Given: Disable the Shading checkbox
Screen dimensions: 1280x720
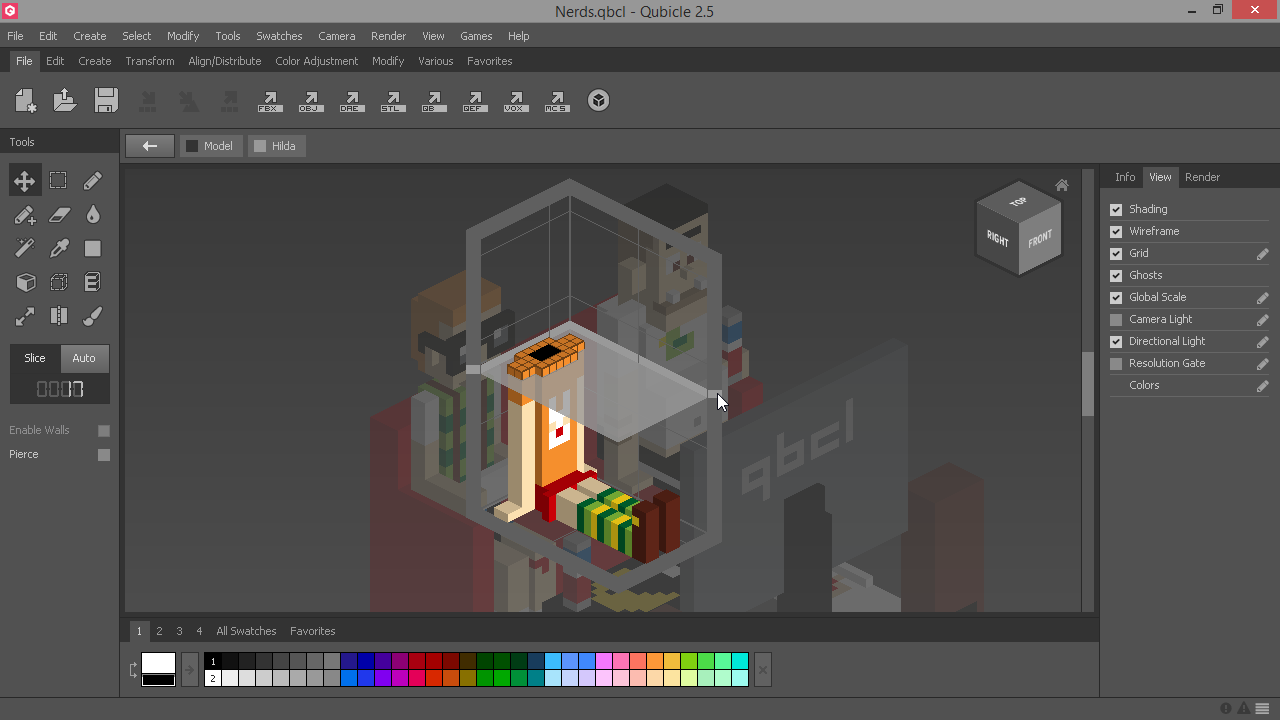Looking at the screenshot, I should pyautogui.click(x=1116, y=210).
